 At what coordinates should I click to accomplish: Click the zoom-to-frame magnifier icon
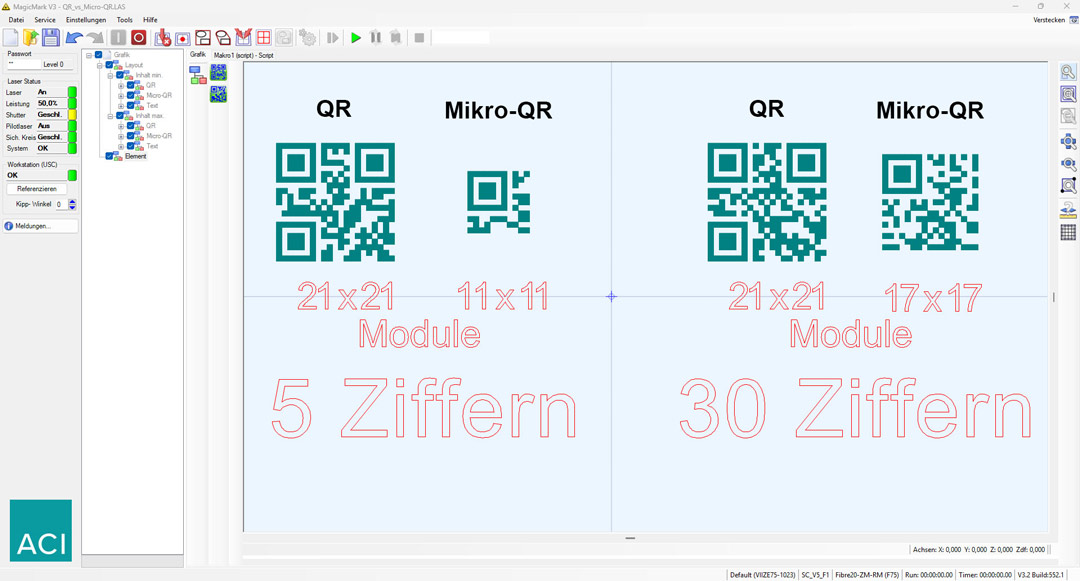point(1068,94)
